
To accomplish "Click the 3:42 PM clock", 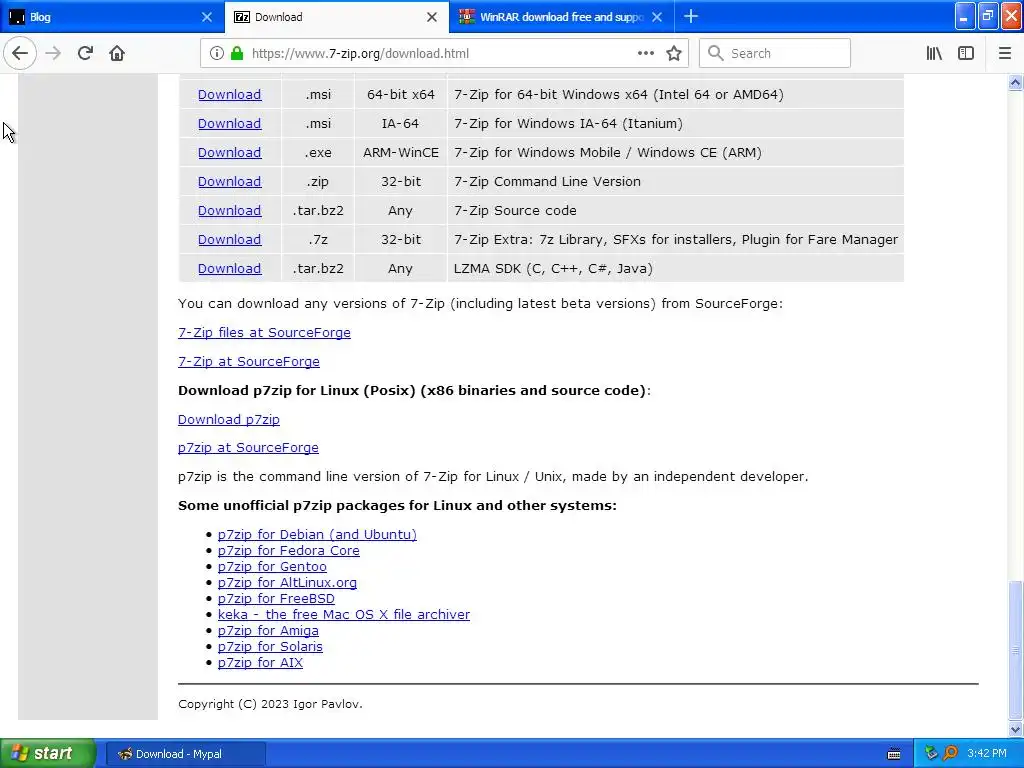I will coord(987,754).
